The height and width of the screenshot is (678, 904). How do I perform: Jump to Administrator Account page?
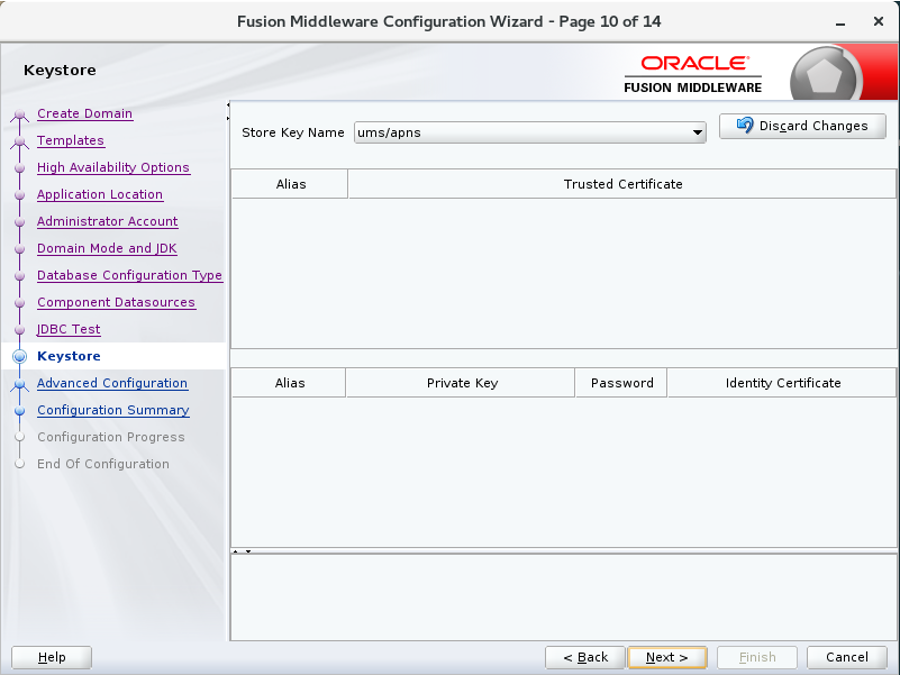[107, 221]
